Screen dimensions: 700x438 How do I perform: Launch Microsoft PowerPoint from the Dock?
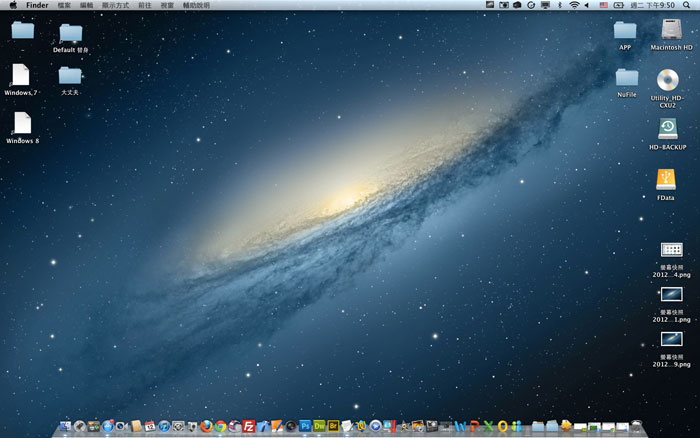pos(474,427)
